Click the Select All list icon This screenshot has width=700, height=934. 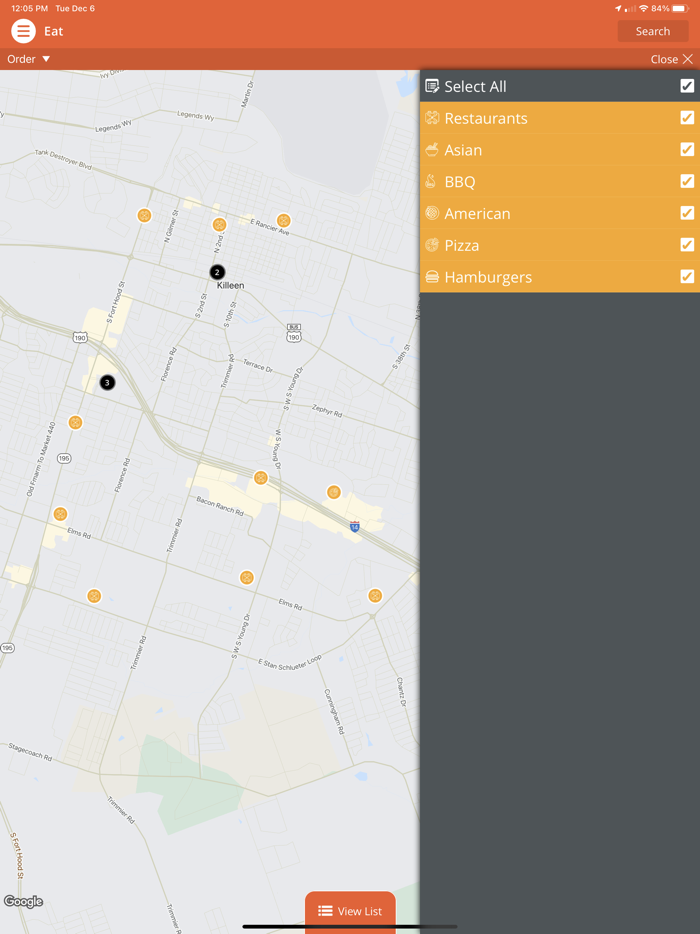click(432, 86)
